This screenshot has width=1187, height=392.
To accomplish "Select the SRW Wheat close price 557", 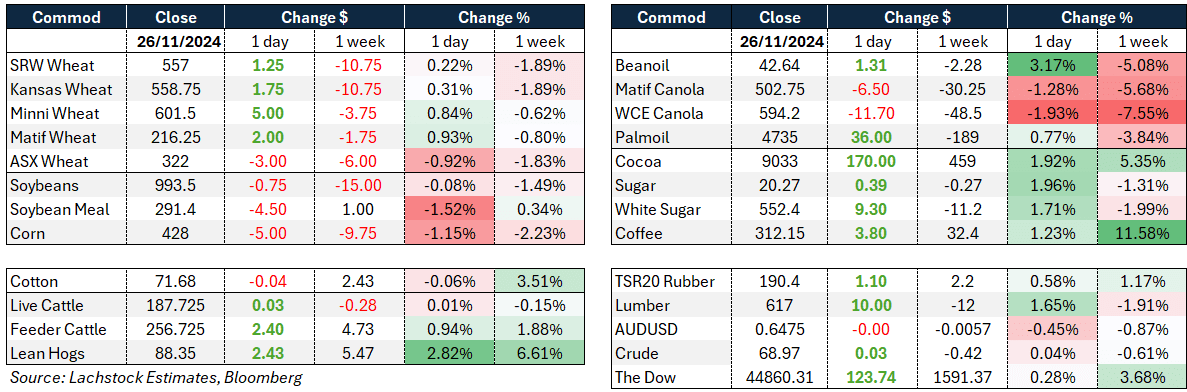I will tap(176, 66).
